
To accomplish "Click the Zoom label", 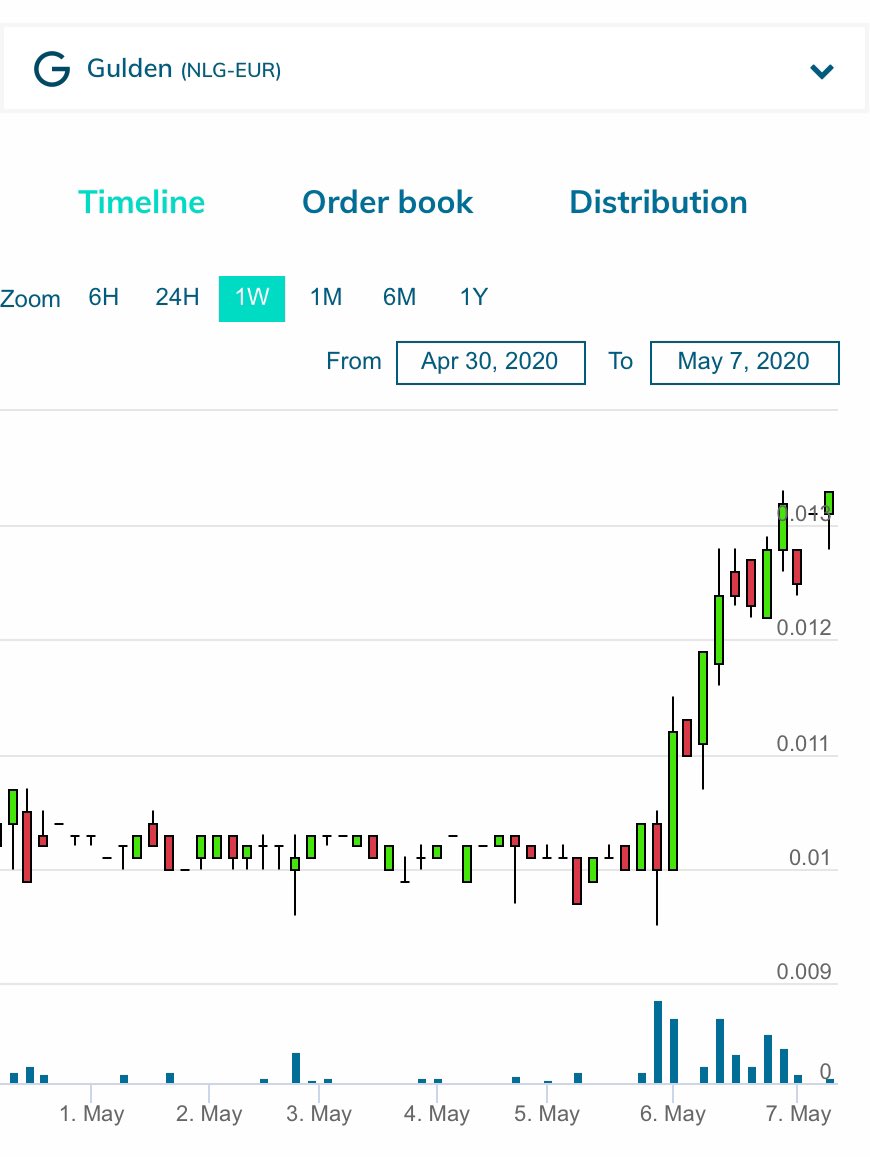I will pos(30,299).
